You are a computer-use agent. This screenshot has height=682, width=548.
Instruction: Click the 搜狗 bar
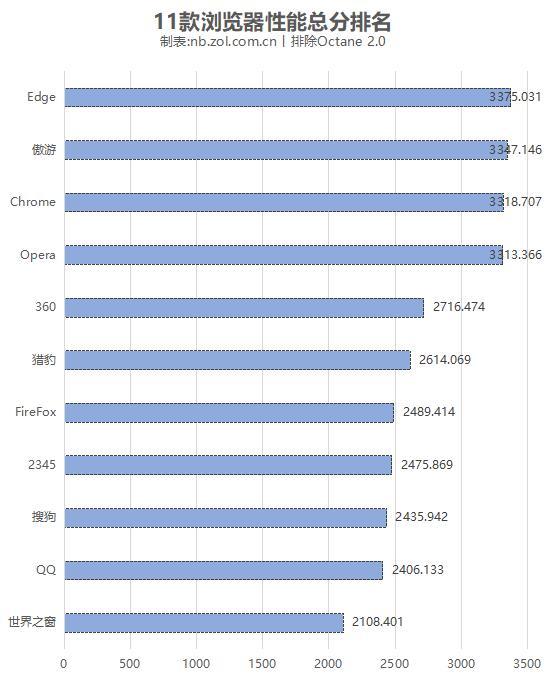point(226,518)
